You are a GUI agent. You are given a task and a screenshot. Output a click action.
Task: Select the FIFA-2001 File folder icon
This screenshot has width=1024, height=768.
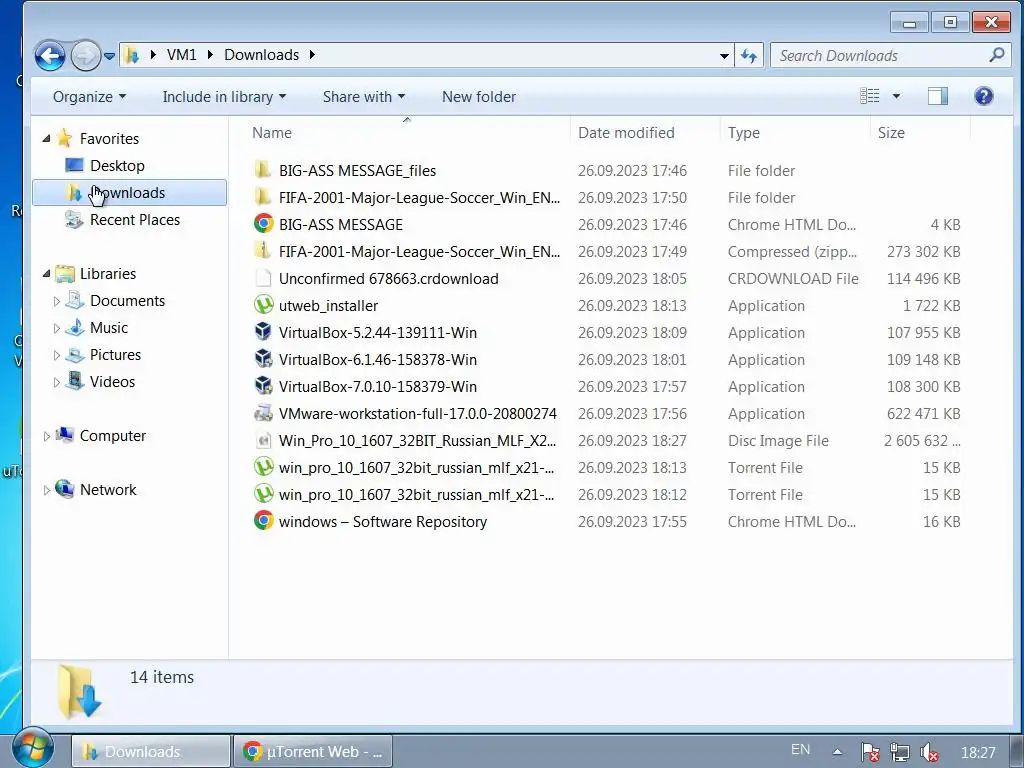tap(263, 197)
